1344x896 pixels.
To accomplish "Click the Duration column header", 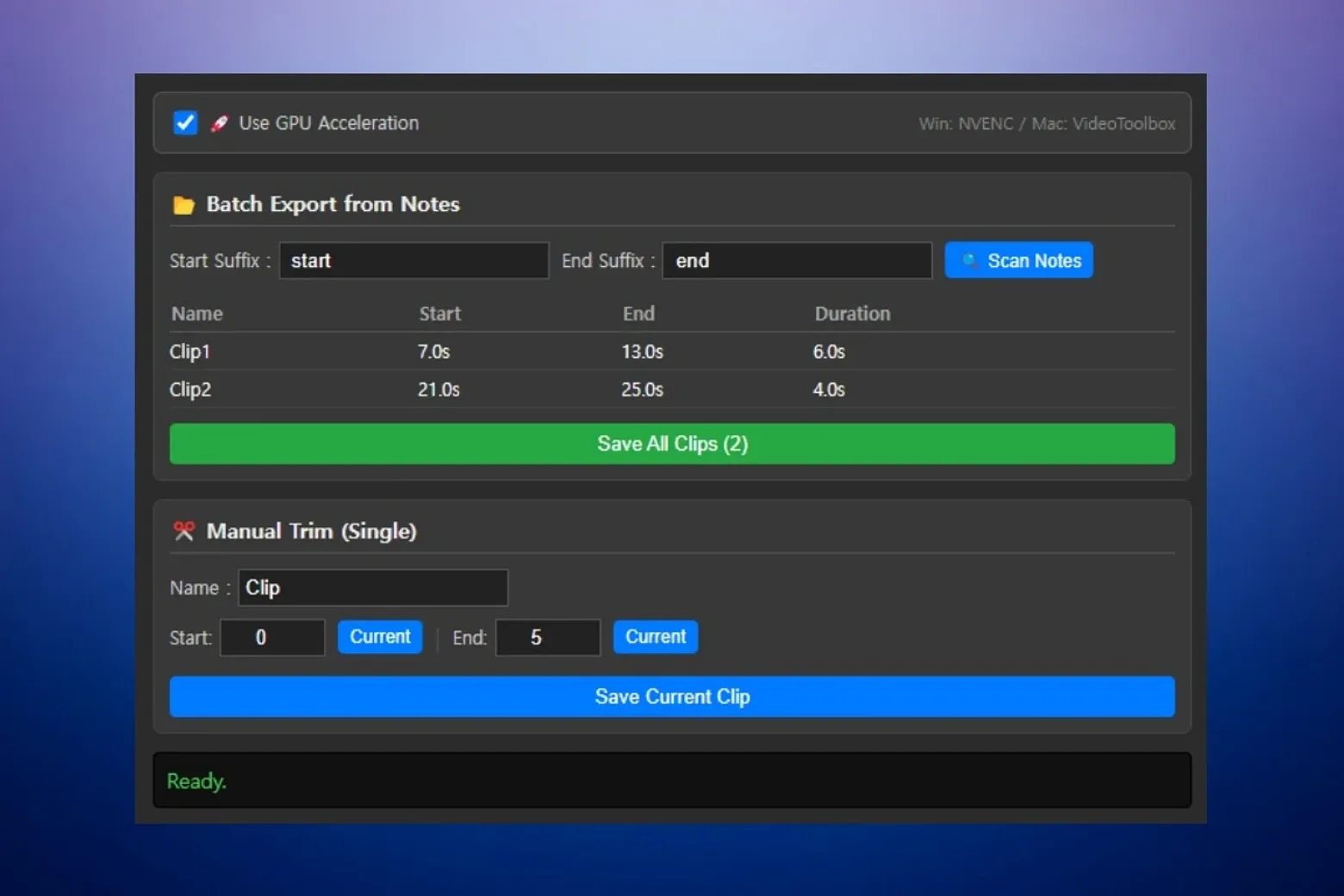I will point(852,314).
